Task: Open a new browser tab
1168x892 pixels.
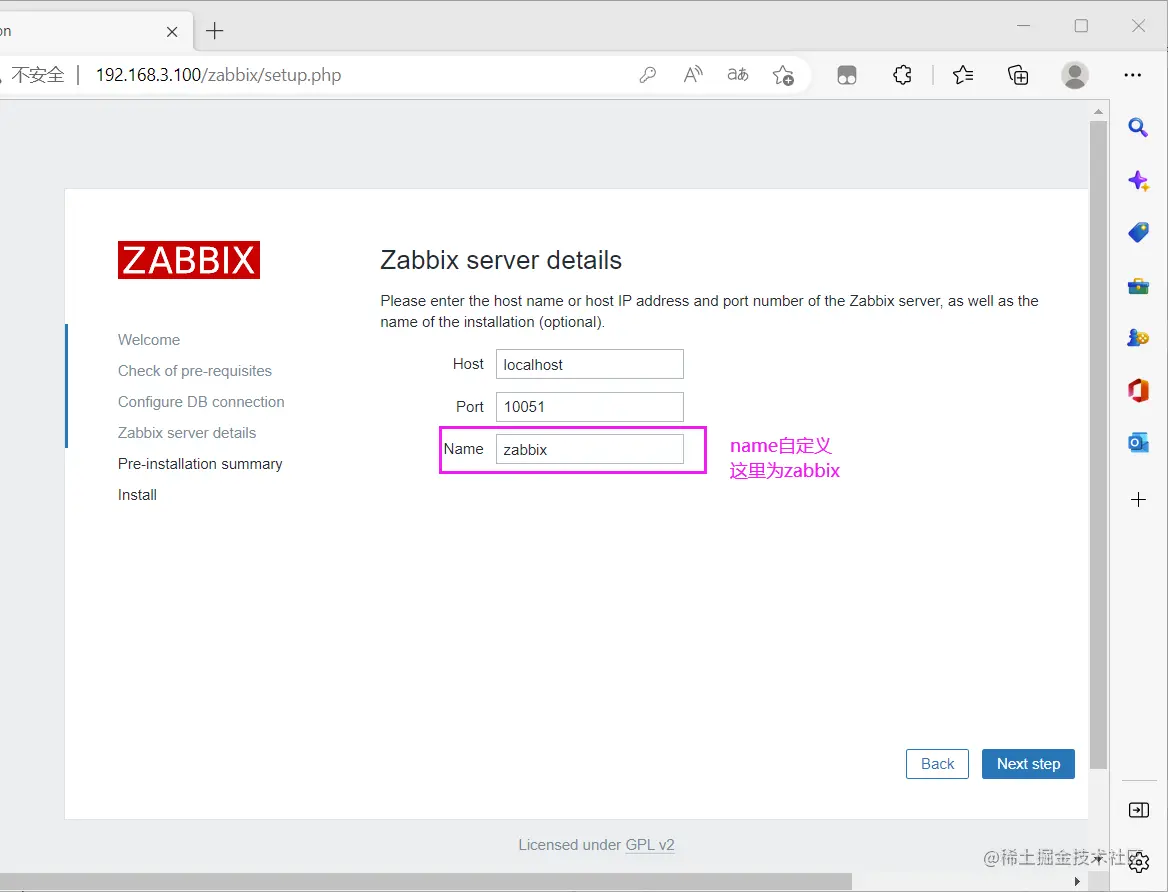Action: coord(215,31)
